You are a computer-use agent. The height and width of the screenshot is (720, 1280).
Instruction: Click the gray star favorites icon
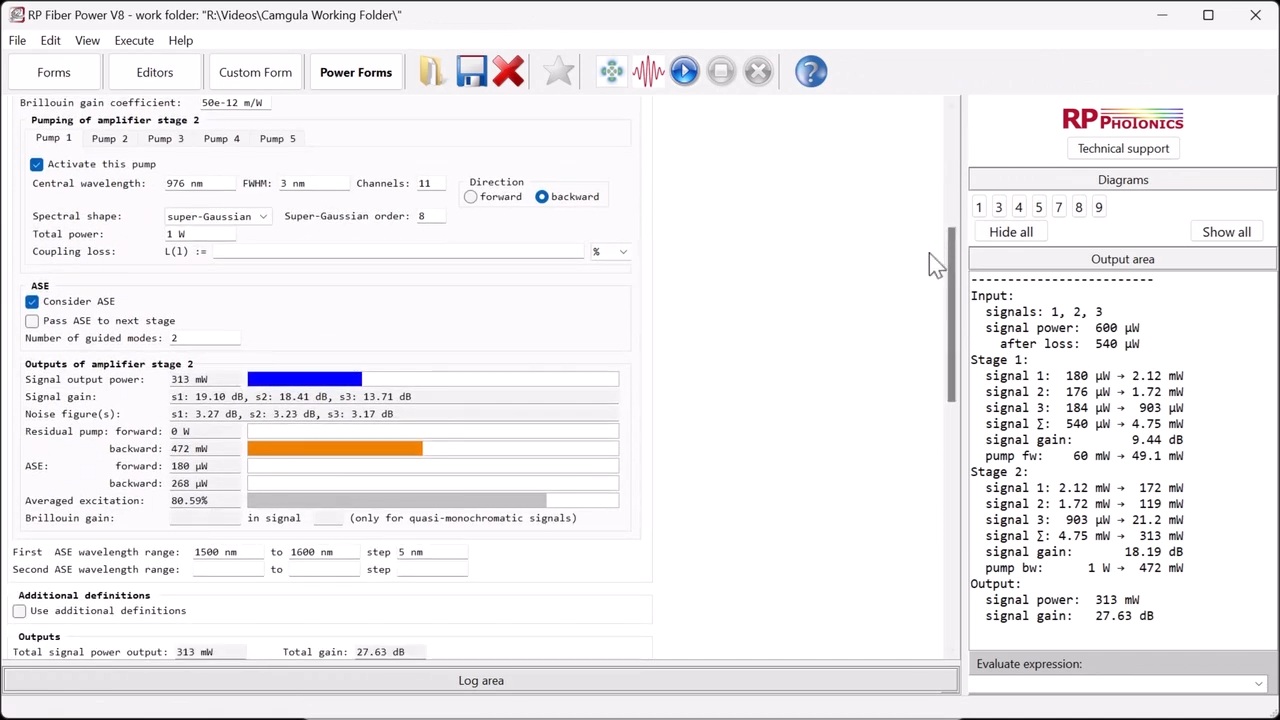559,72
